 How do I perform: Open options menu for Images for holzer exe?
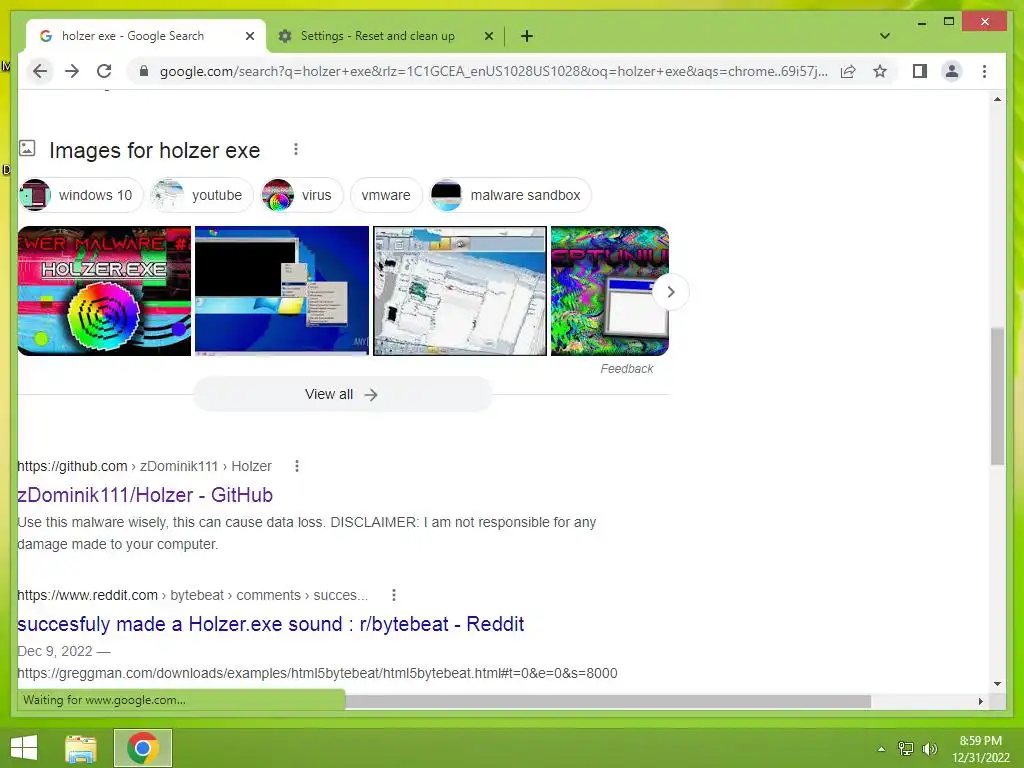click(x=296, y=150)
